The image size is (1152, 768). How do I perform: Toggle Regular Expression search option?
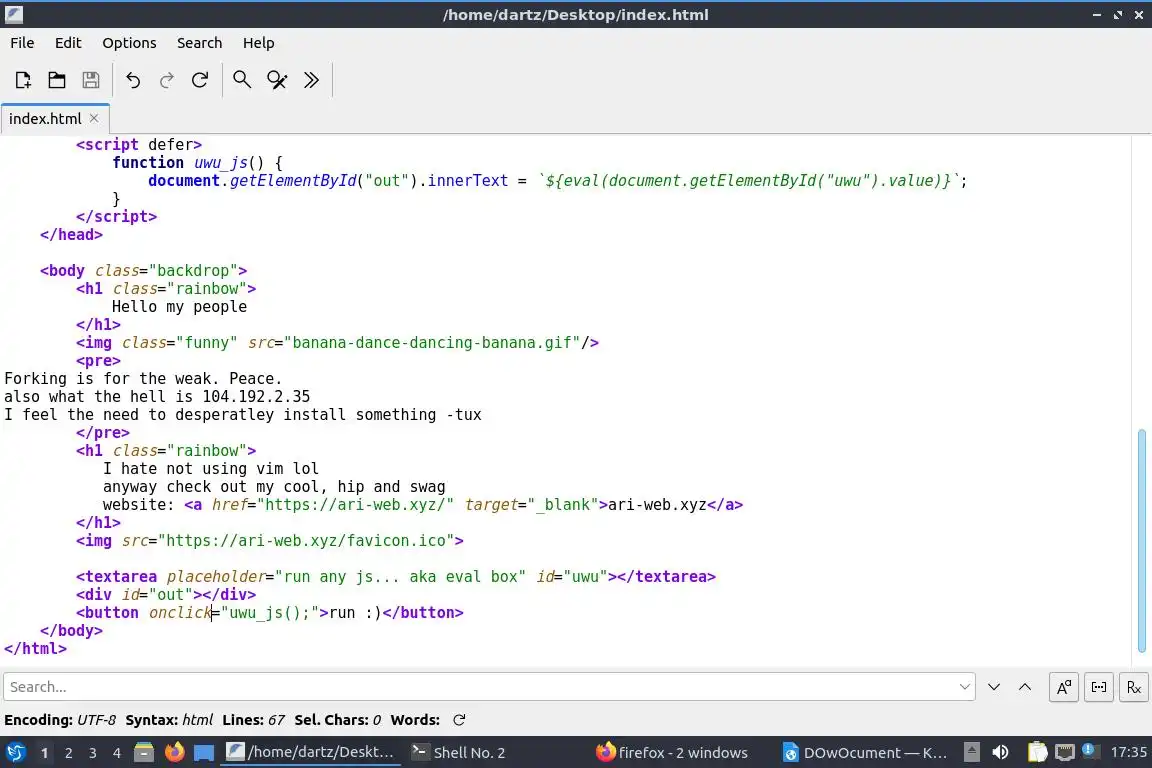pyautogui.click(x=1134, y=687)
